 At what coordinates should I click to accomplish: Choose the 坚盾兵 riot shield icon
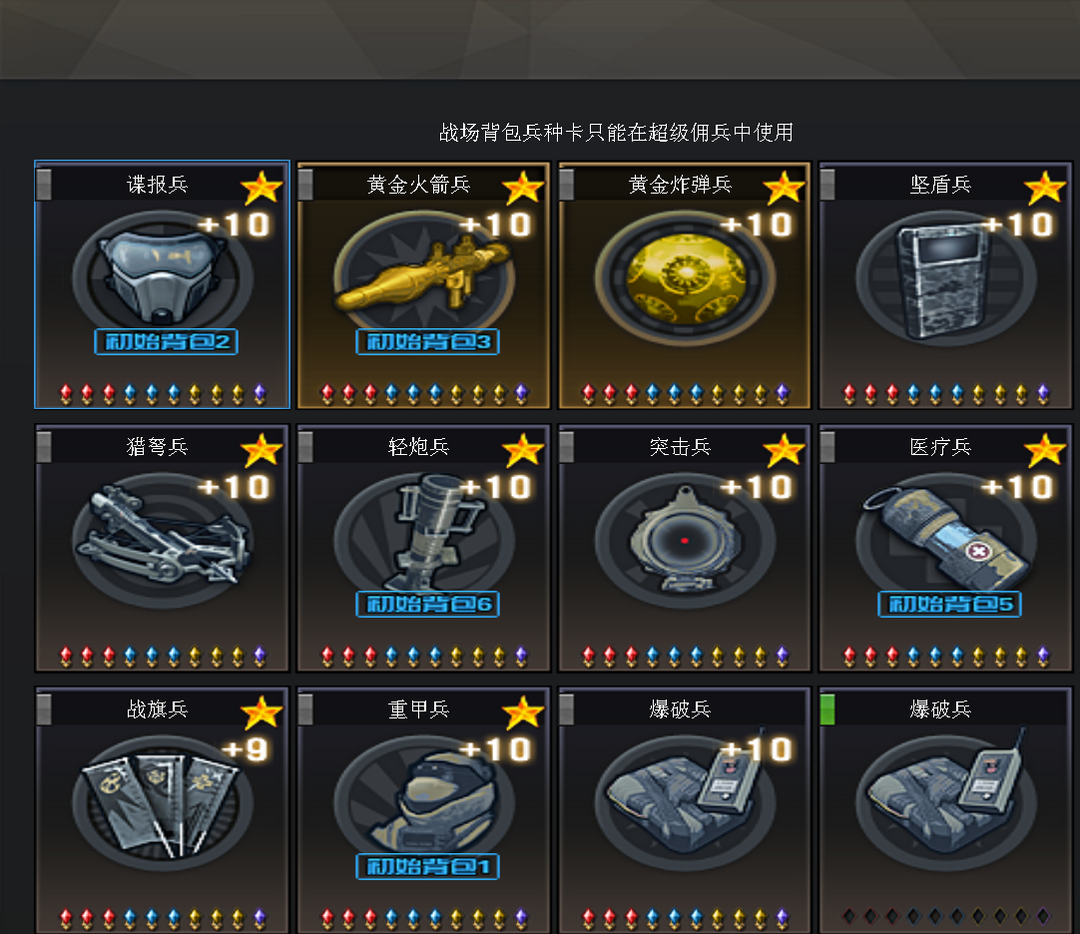tap(942, 280)
